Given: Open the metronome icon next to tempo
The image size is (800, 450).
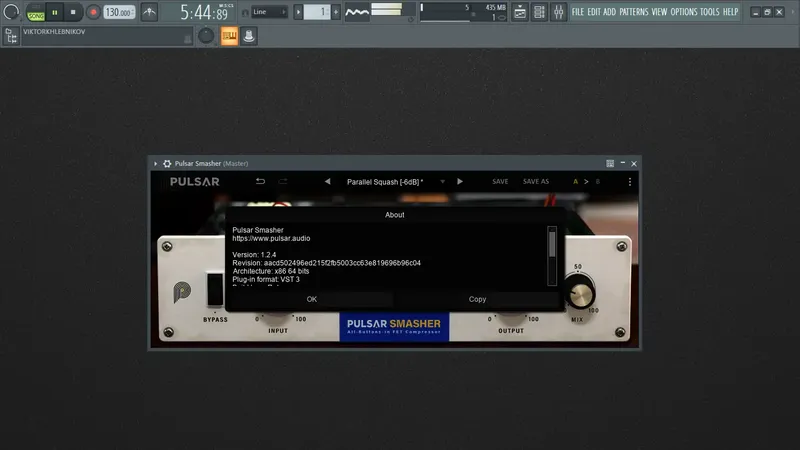Looking at the screenshot, I should point(149,12).
